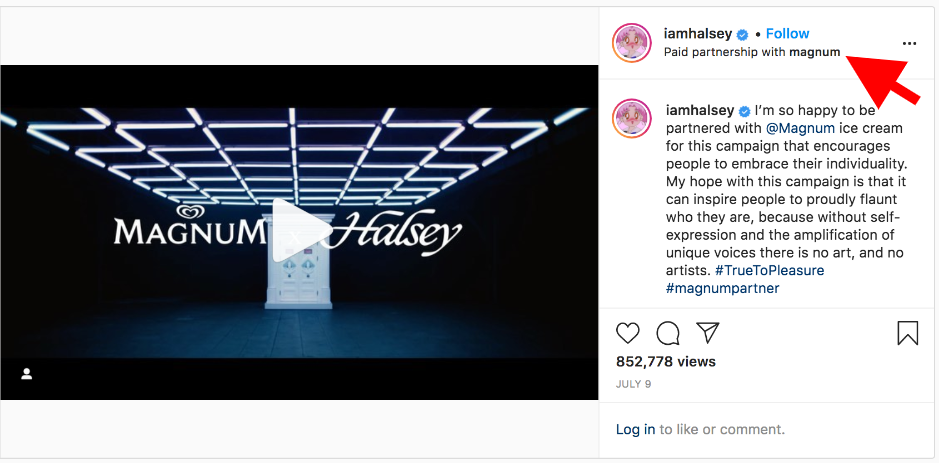The height and width of the screenshot is (463, 939).
Task: Click the 852,778 views count
Action: click(666, 361)
